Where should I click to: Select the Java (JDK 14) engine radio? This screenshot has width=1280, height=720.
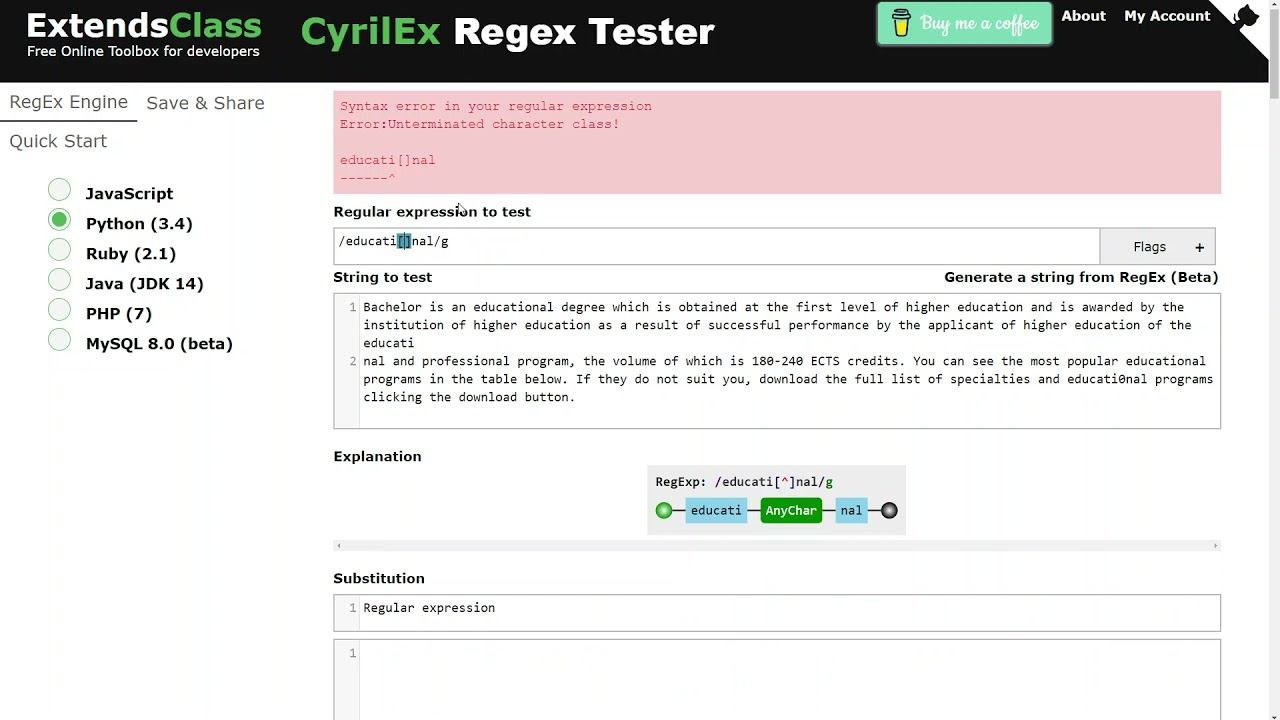coord(59,280)
